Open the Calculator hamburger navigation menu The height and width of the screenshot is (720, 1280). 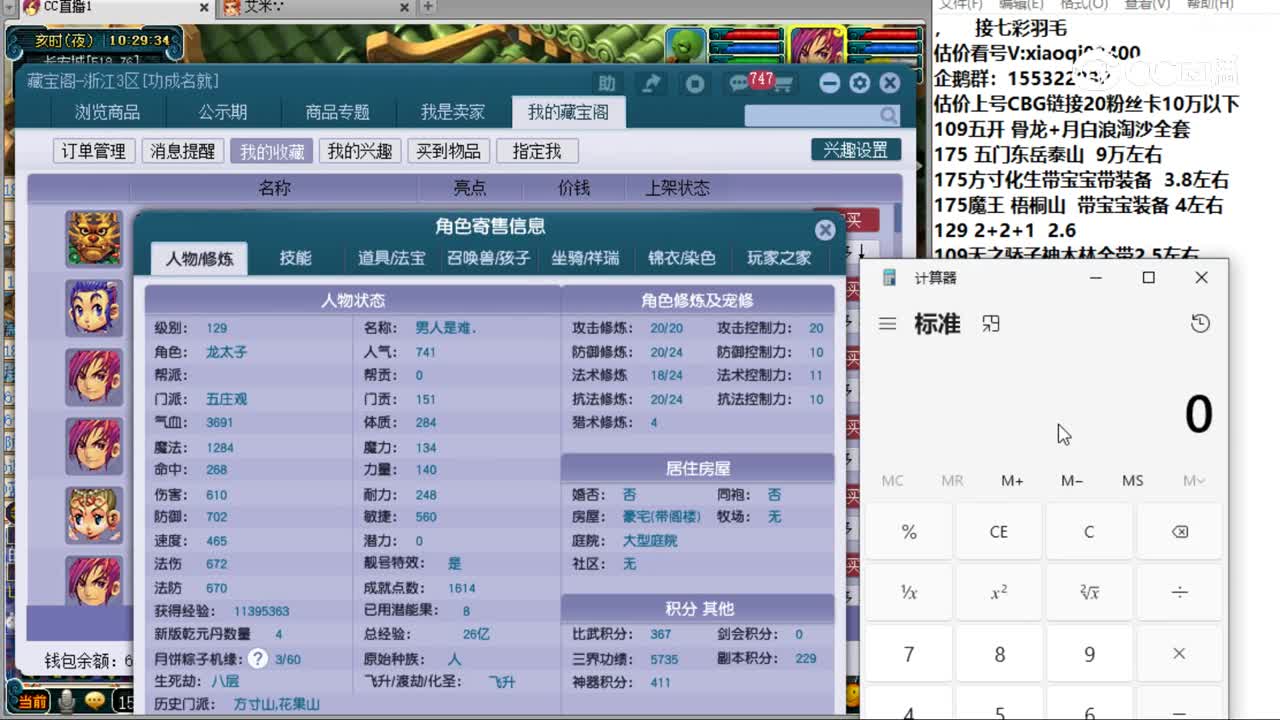[x=888, y=323]
